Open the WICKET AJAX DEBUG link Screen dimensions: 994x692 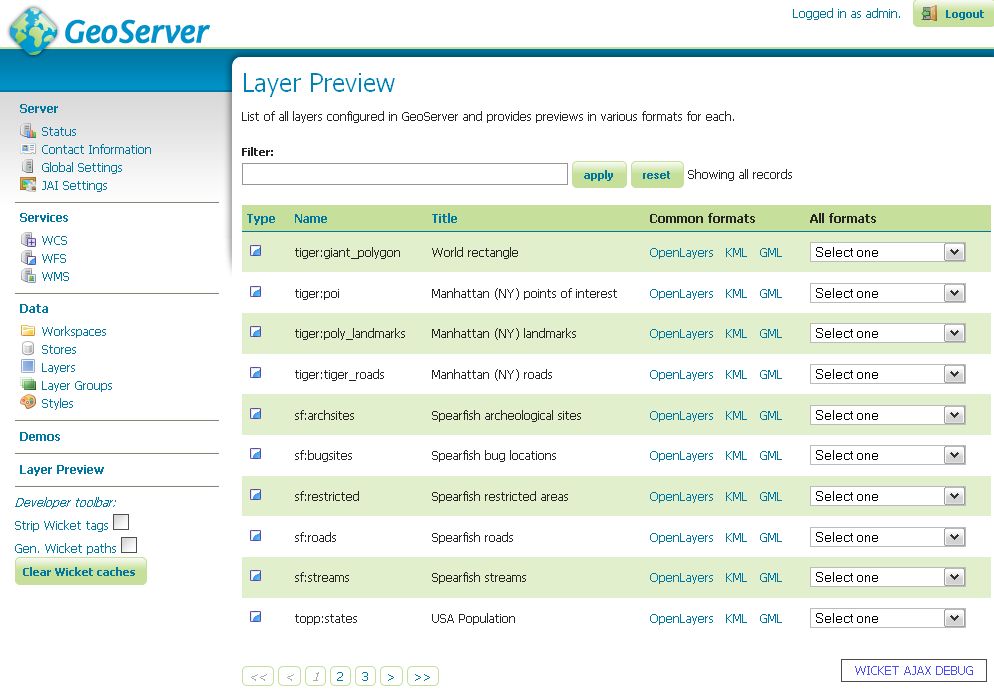pyautogui.click(x=914, y=670)
